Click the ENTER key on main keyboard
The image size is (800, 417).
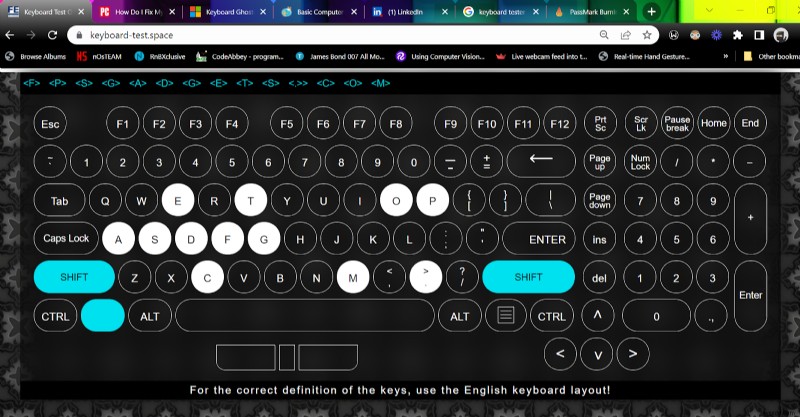coord(539,239)
